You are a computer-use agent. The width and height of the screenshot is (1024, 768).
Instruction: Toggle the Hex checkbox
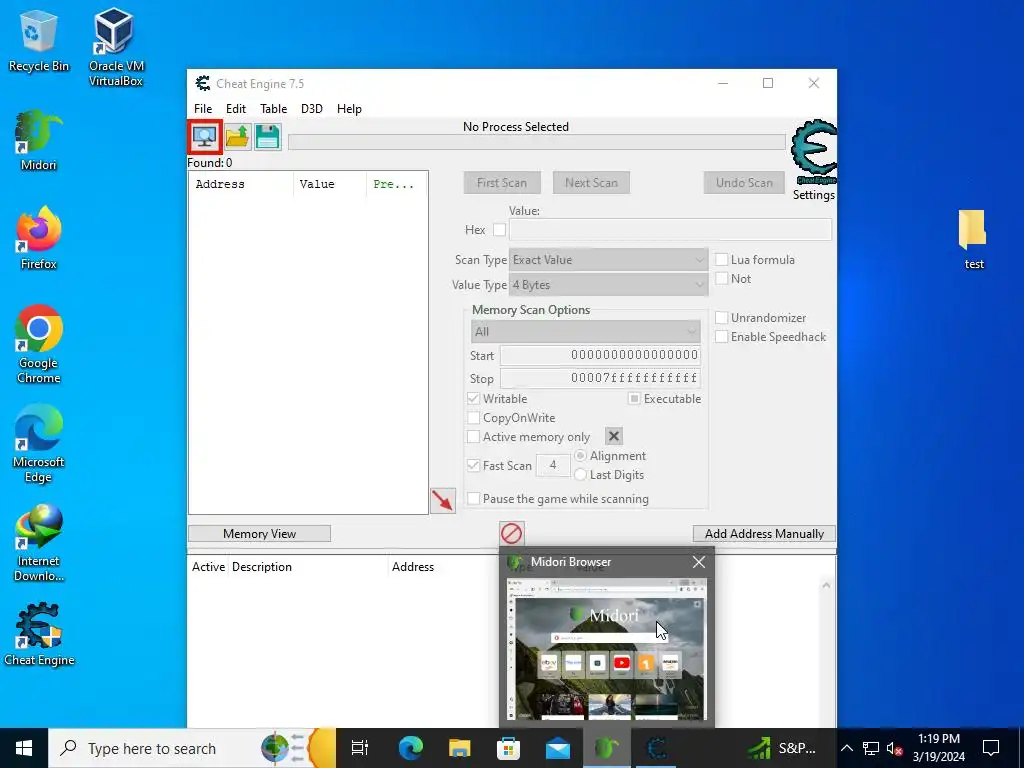tap(500, 230)
